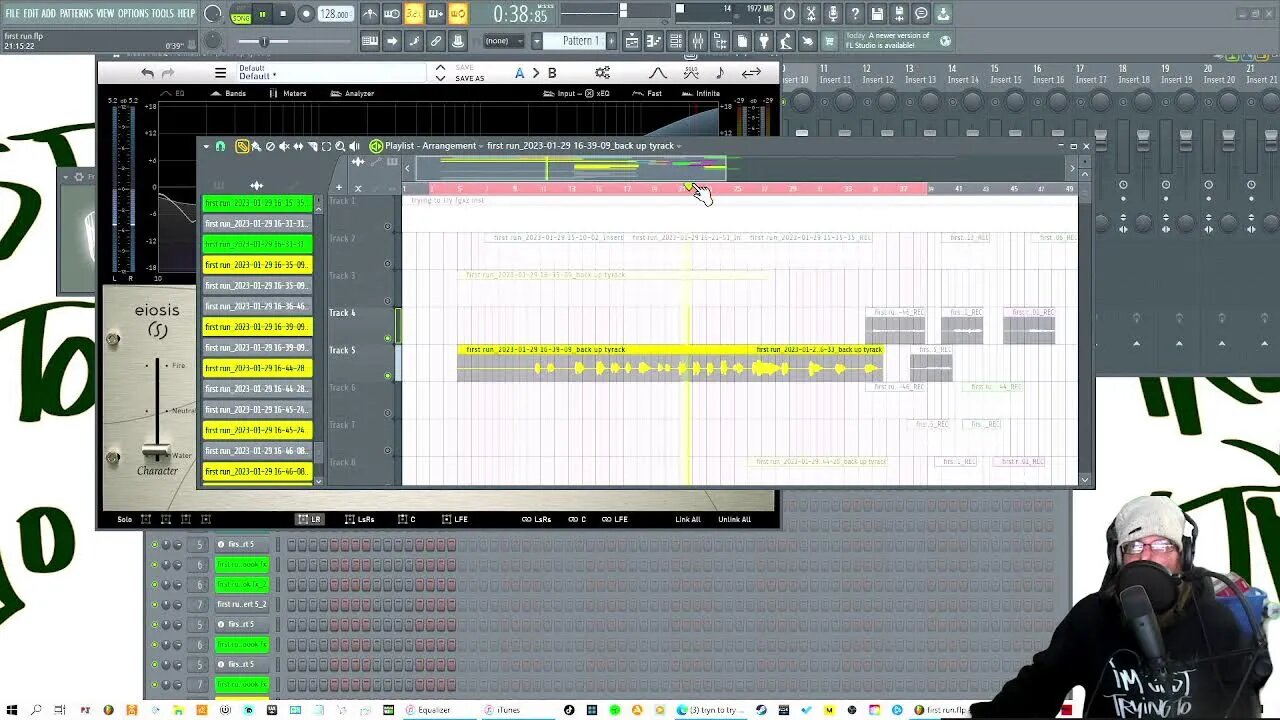Click the shop cart icon
1280x720 pixels.
pos(829,41)
